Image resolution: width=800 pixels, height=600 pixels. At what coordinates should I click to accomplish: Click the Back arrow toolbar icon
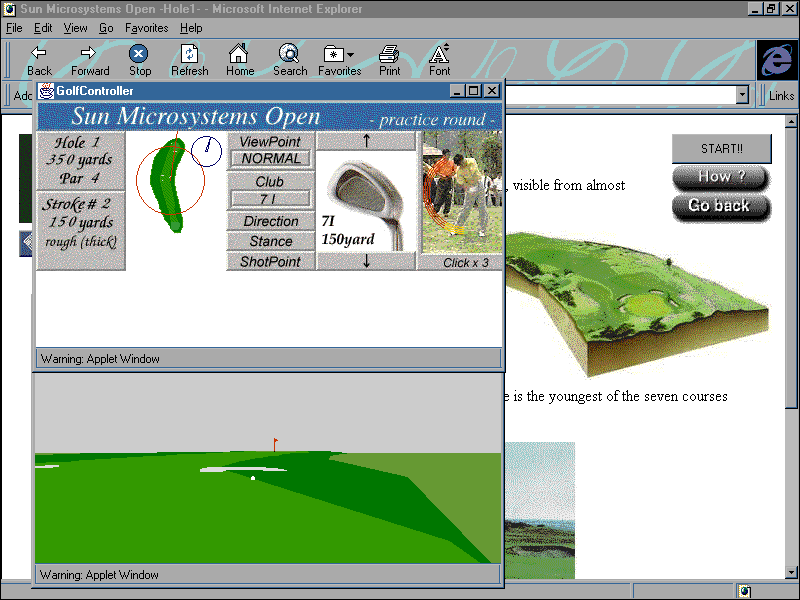[39, 53]
